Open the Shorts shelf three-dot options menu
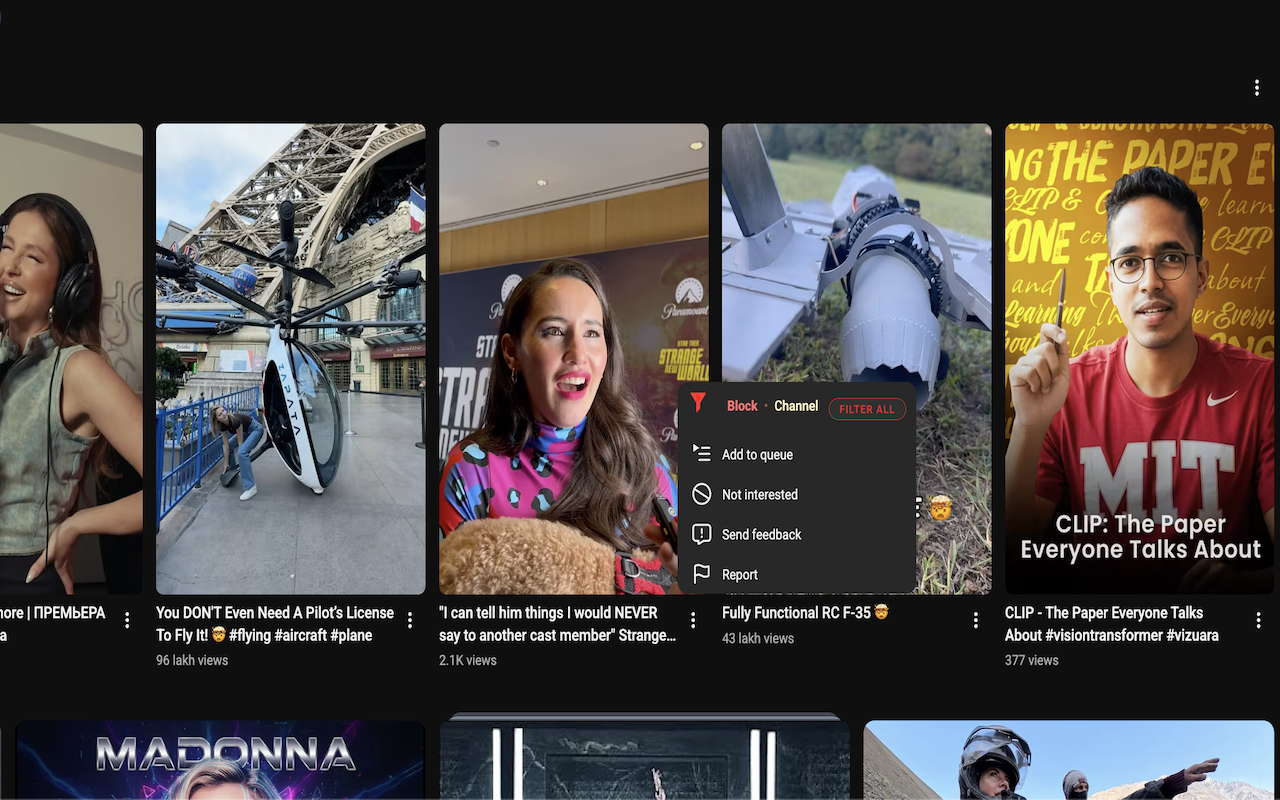 [1257, 88]
